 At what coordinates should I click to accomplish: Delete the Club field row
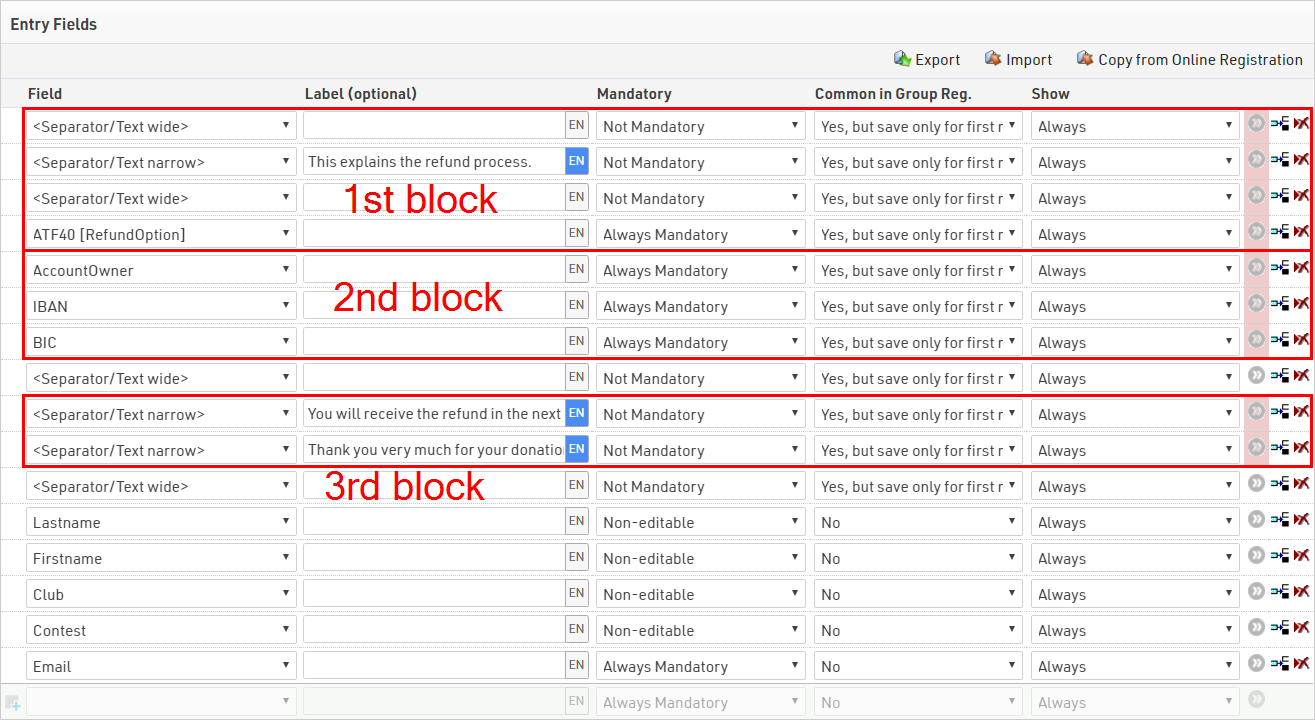(1301, 592)
